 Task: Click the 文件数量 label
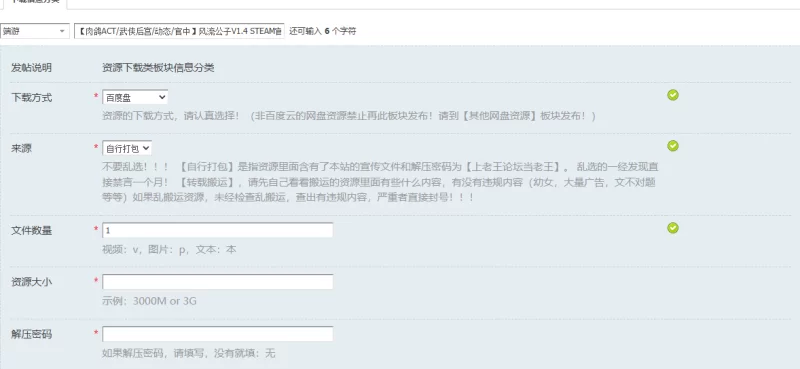click(32, 230)
